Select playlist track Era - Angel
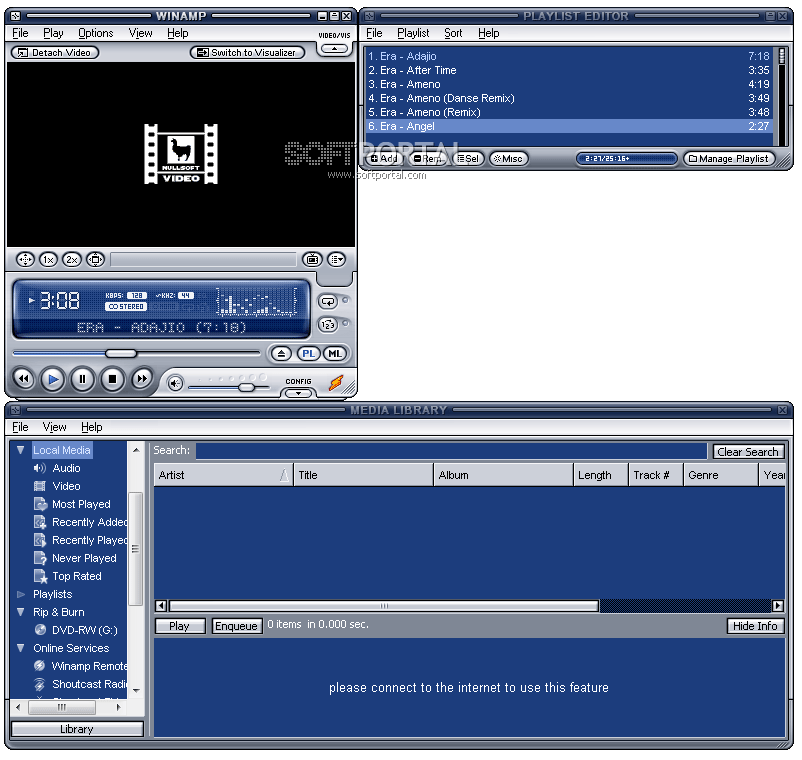The height and width of the screenshot is (760, 802). coord(568,126)
